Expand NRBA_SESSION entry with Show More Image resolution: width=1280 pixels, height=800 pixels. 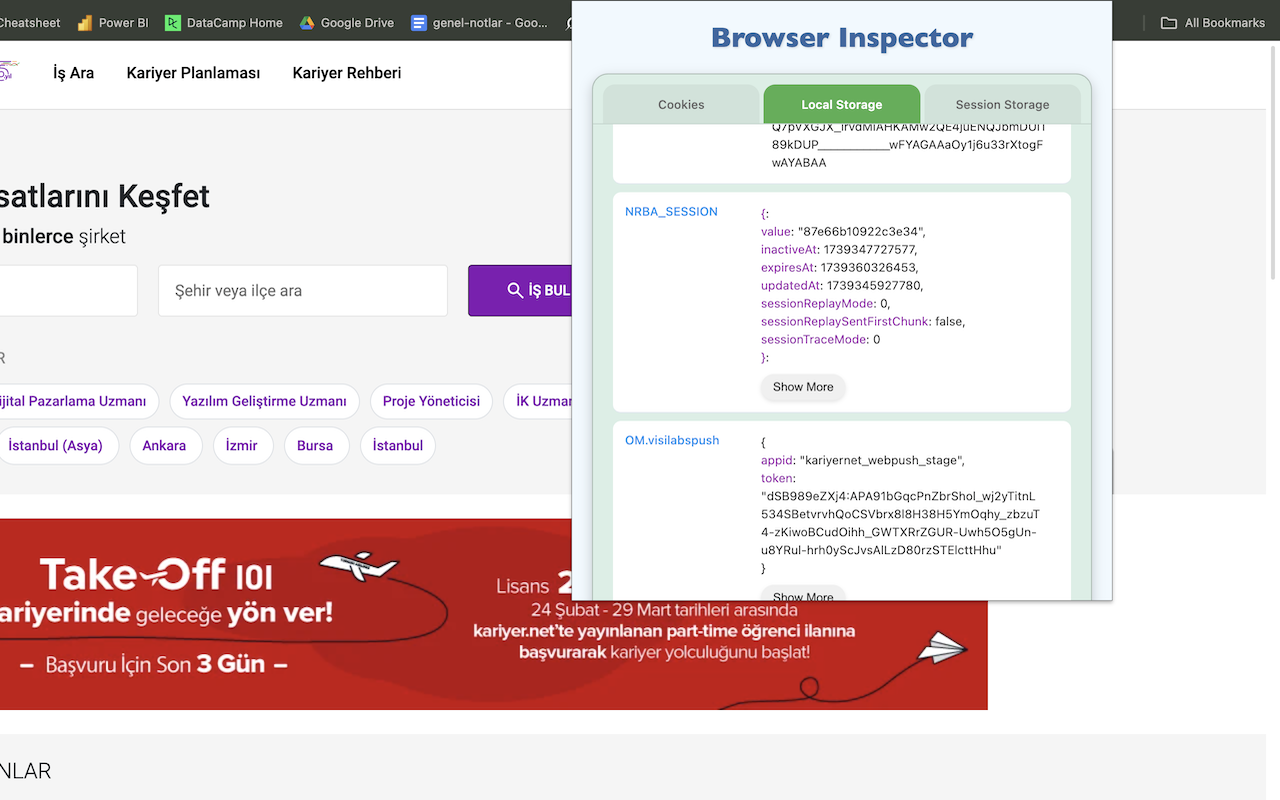(x=803, y=387)
